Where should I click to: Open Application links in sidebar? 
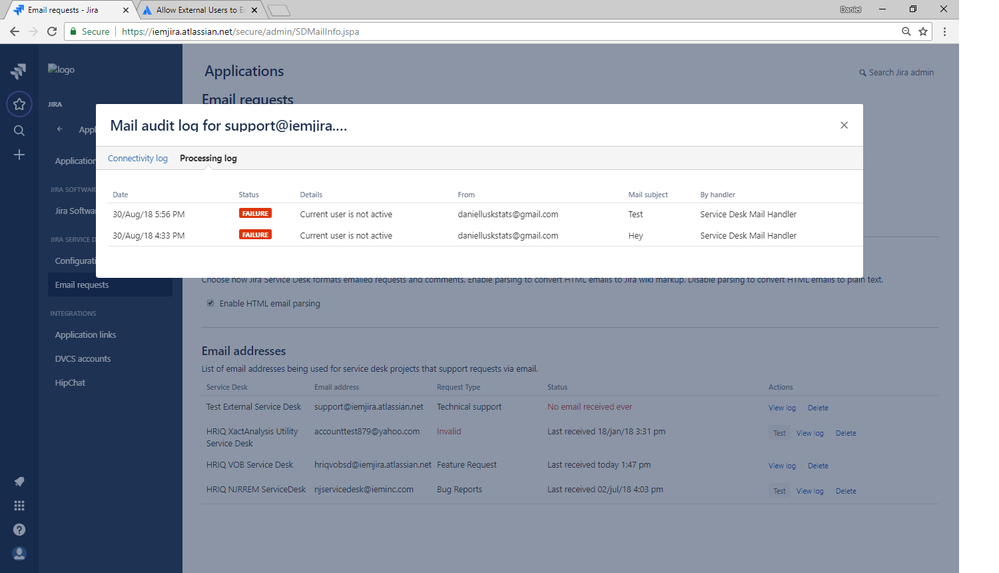(85, 335)
